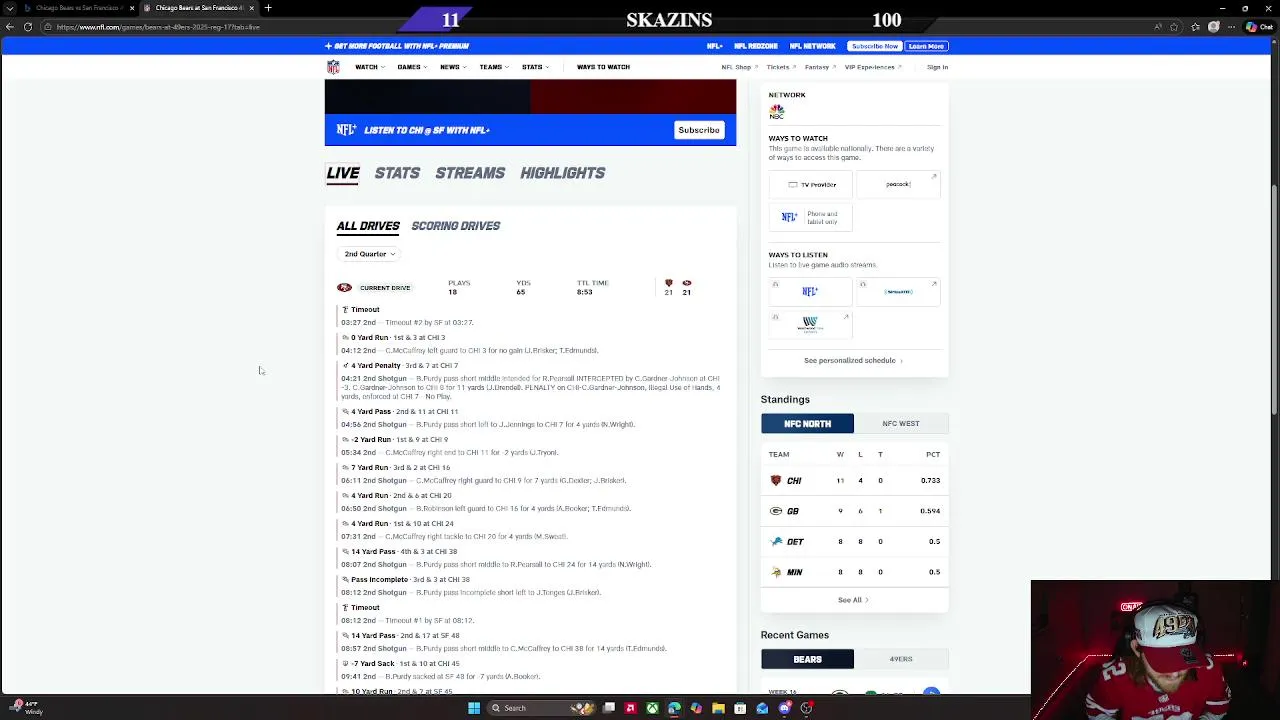
Task: Expand the Watch navigation menu
Action: click(369, 67)
